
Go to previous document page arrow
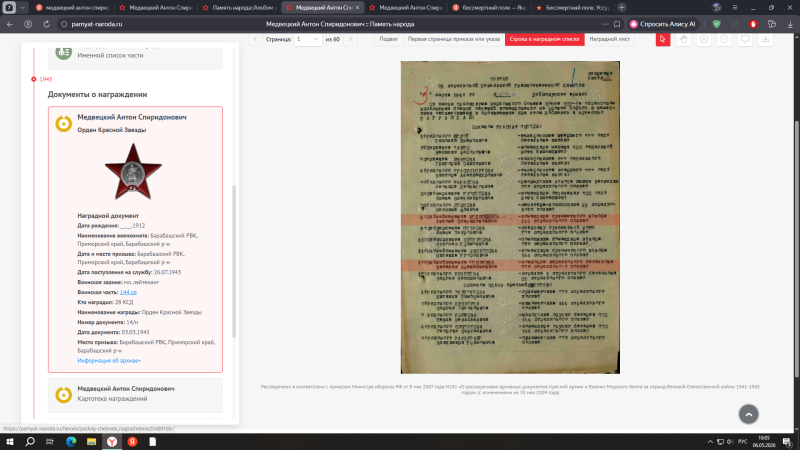click(255, 39)
